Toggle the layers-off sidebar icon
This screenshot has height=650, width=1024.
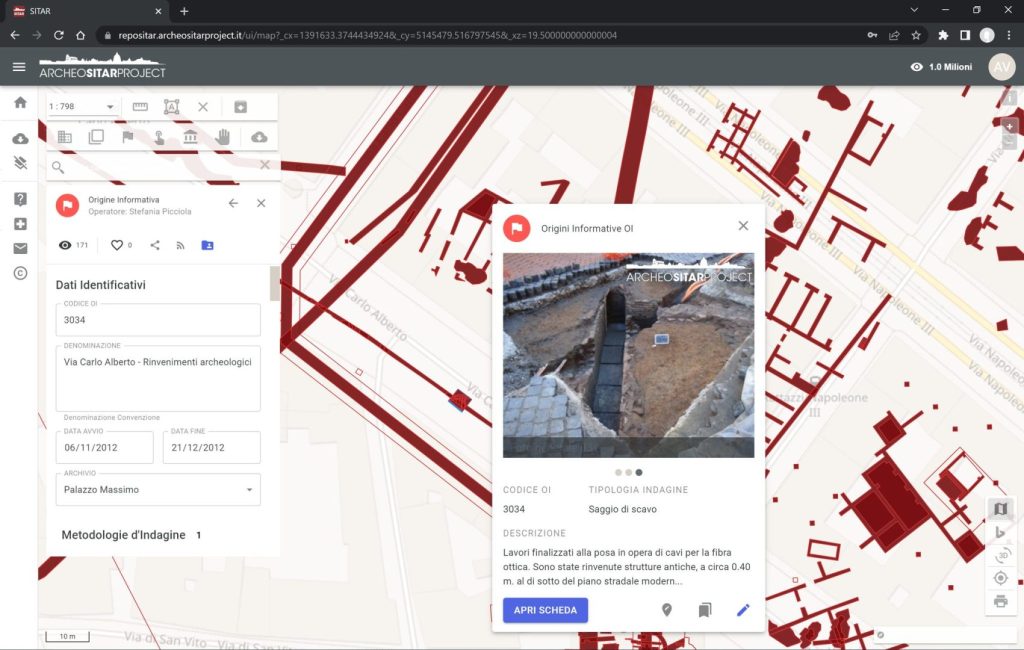[20, 163]
